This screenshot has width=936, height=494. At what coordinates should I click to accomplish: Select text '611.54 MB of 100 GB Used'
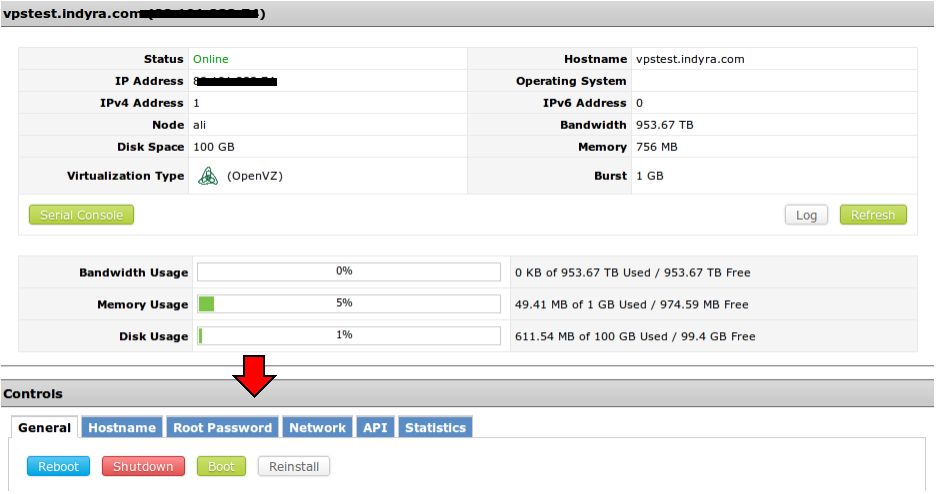pyautogui.click(x=591, y=336)
